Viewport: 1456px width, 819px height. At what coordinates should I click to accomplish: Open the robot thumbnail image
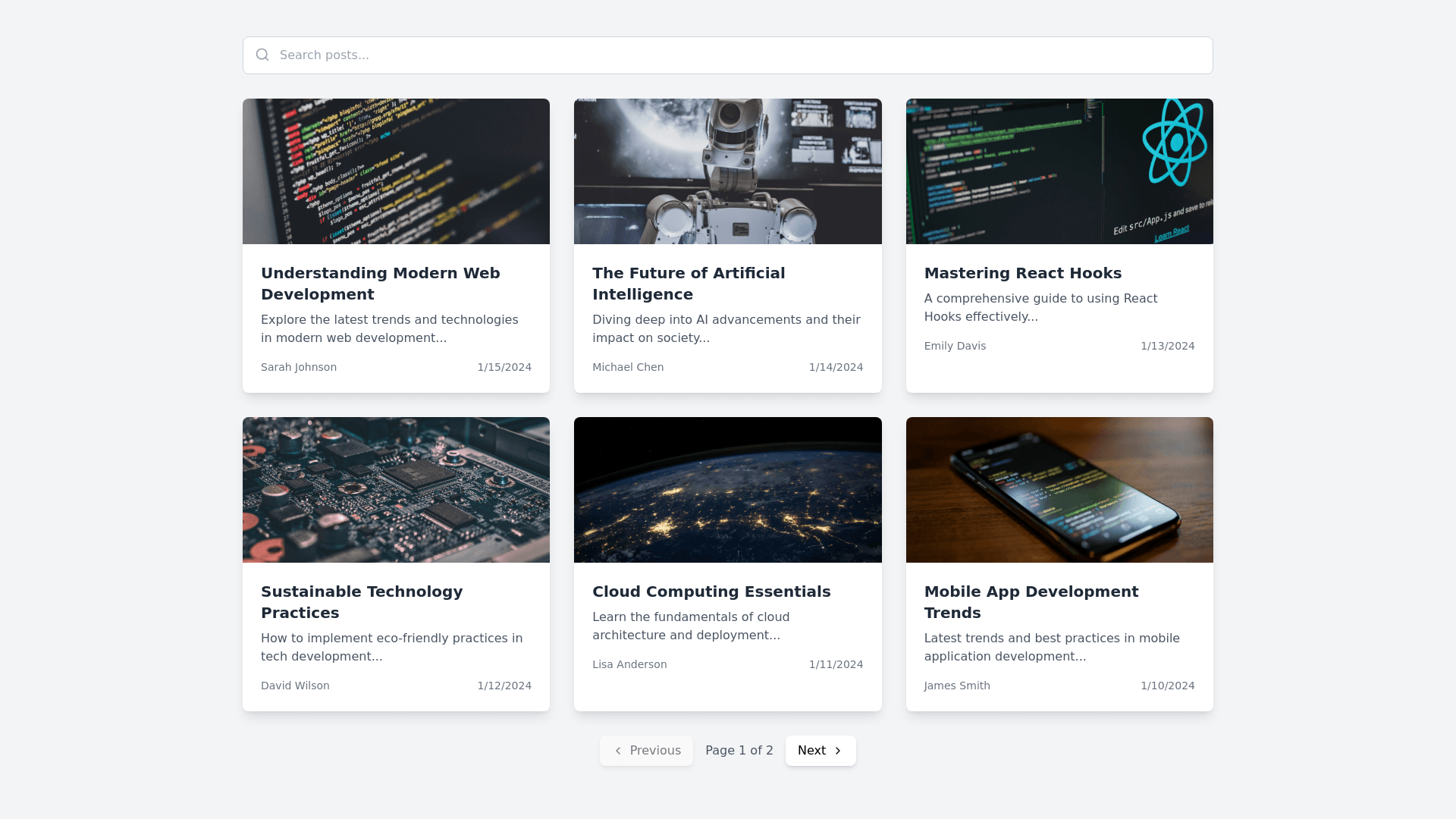727,171
